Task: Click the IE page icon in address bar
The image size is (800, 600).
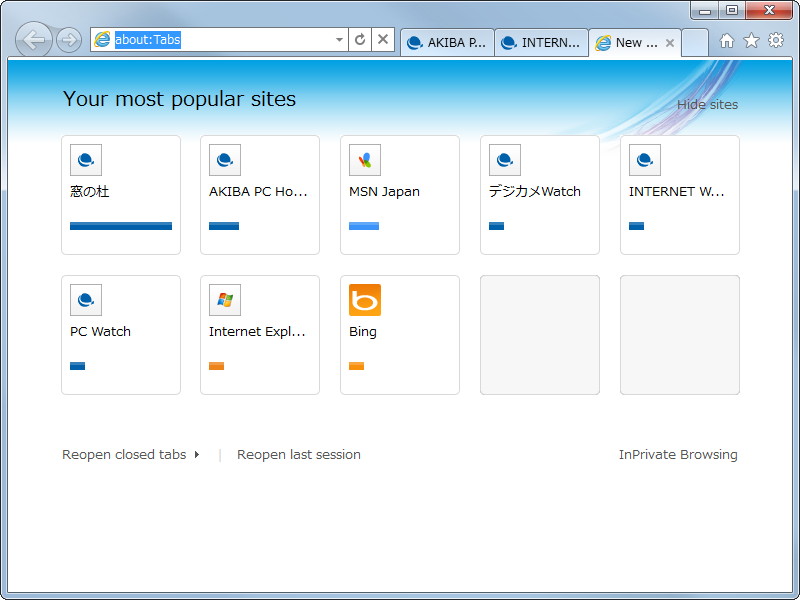Action: (x=103, y=39)
